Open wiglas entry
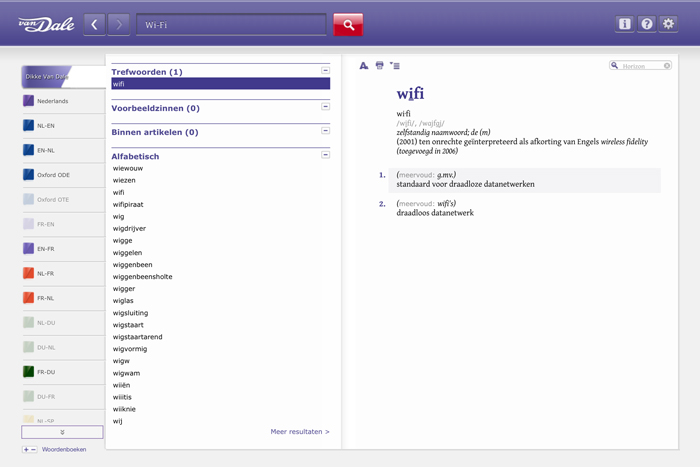Image resolution: width=700 pixels, height=467 pixels. [123, 301]
